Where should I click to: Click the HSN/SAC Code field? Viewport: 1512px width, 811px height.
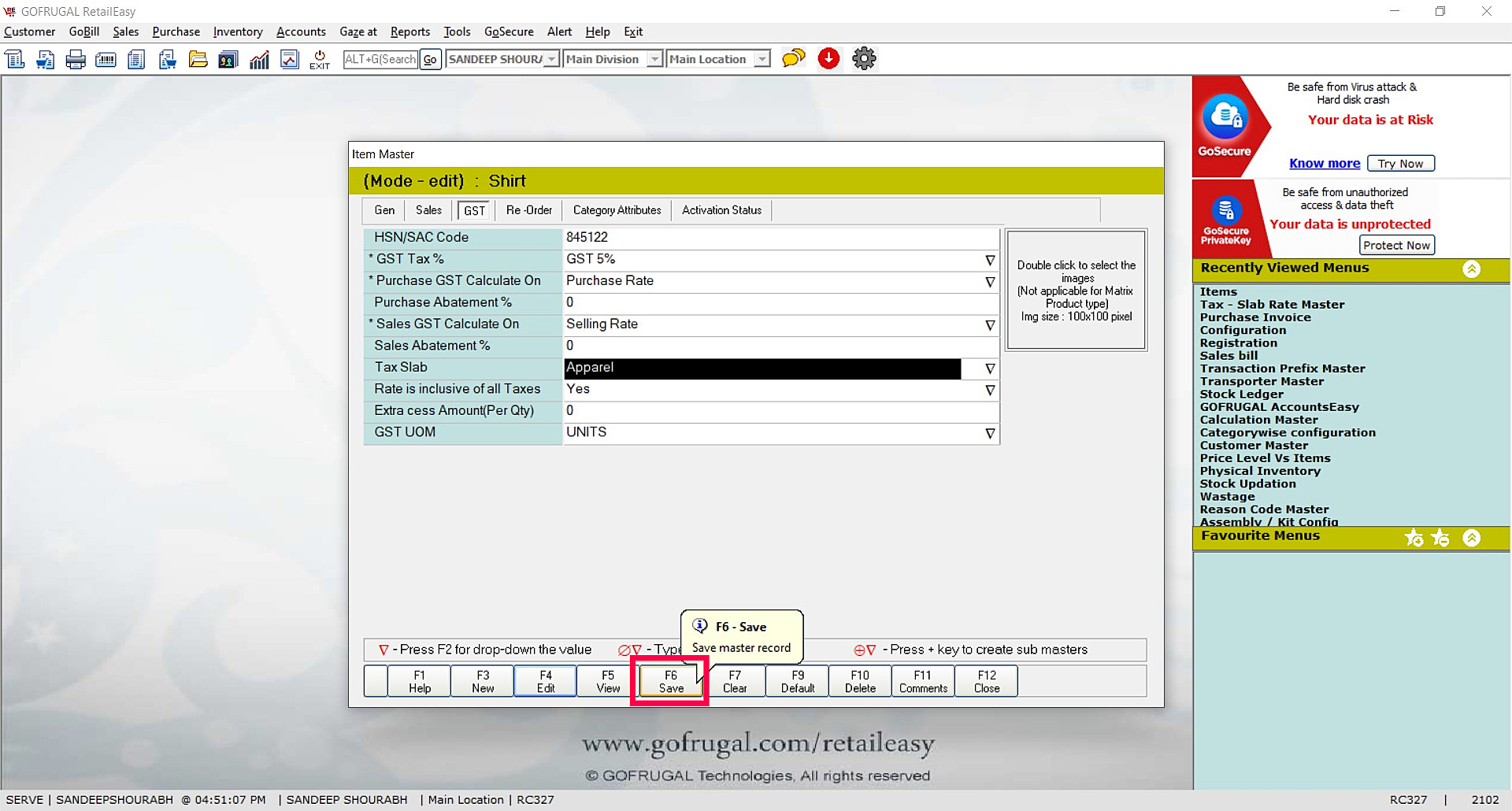click(x=780, y=238)
